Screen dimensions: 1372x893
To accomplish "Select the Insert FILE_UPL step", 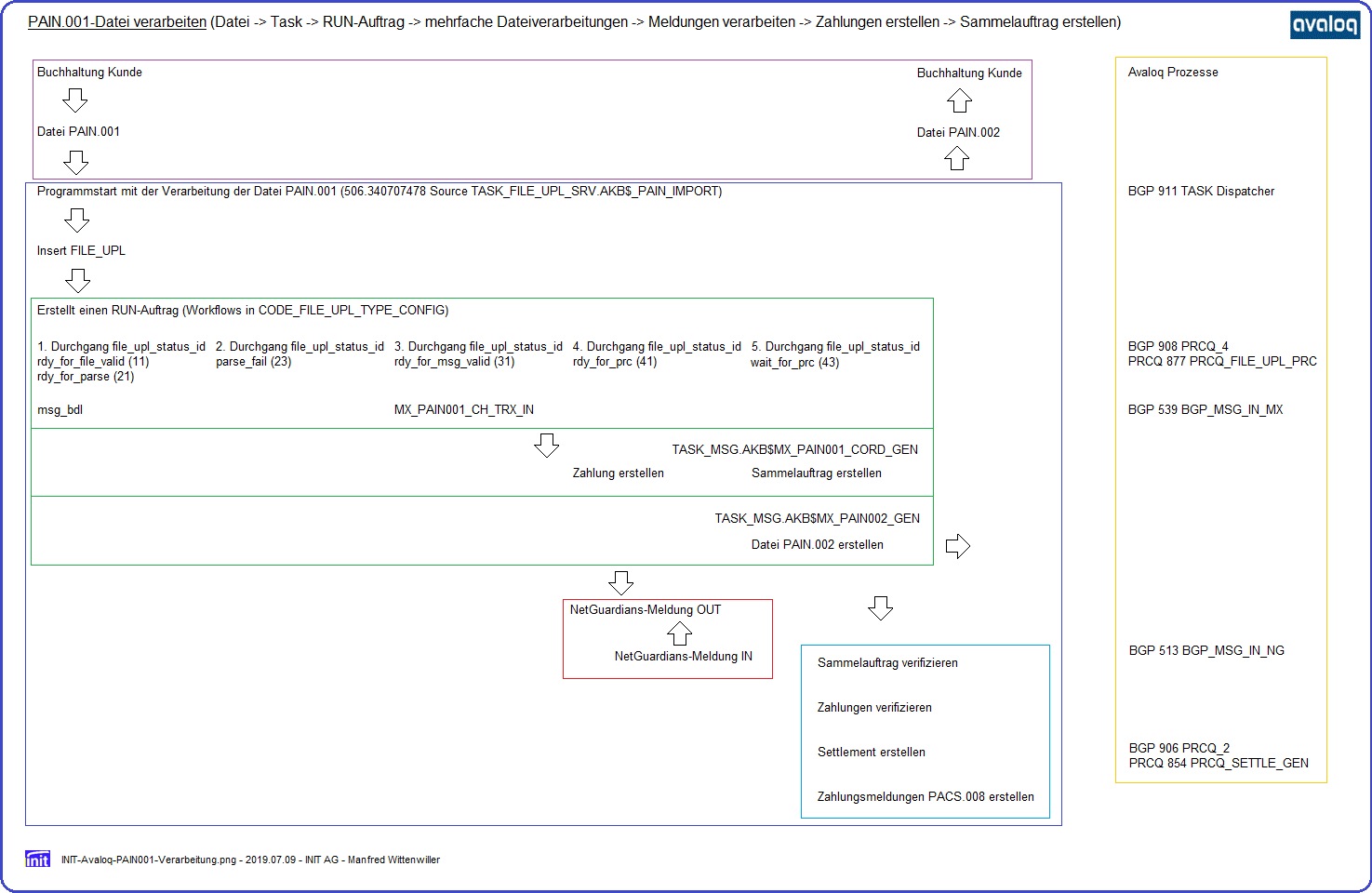I will pos(81,250).
